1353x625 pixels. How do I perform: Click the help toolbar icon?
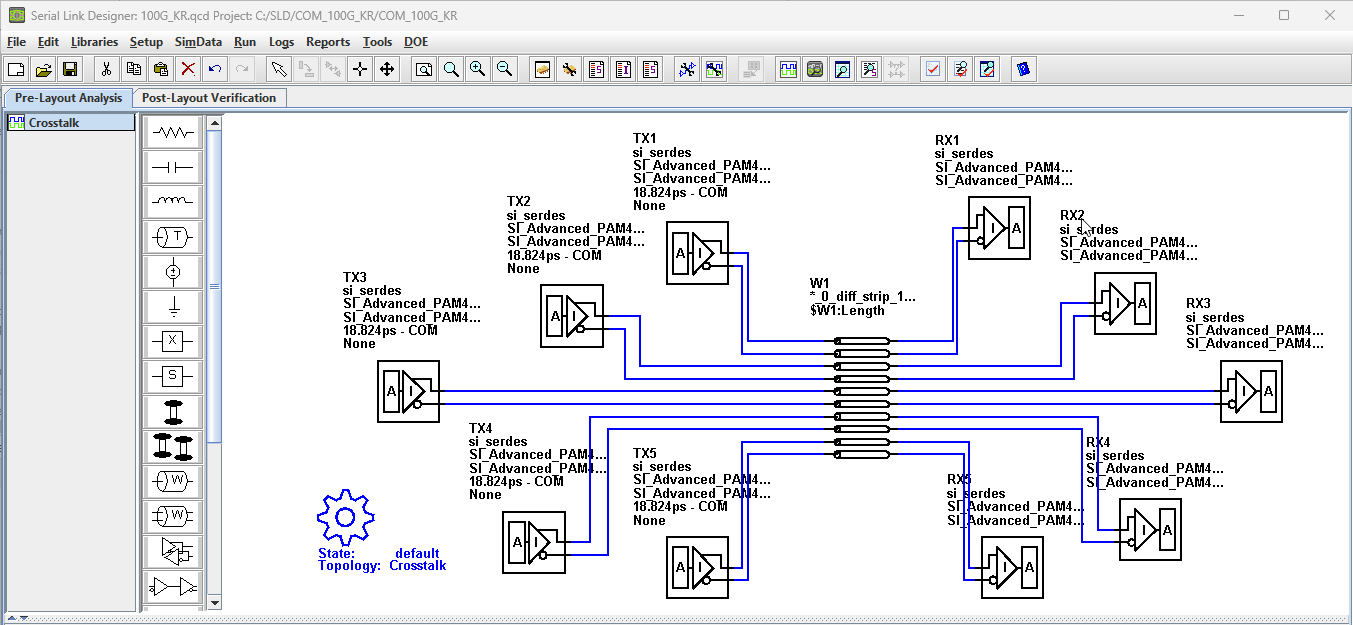[x=1023, y=69]
